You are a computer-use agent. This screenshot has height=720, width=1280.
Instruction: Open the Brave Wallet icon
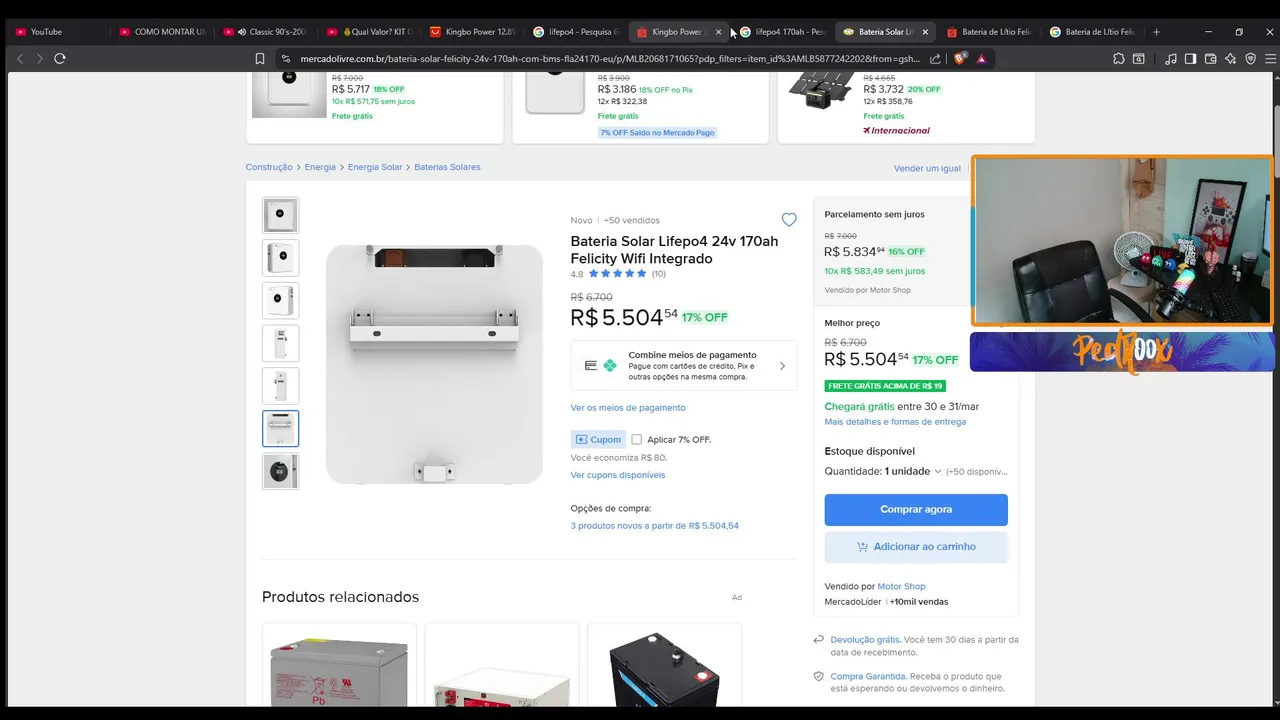pos(1211,59)
